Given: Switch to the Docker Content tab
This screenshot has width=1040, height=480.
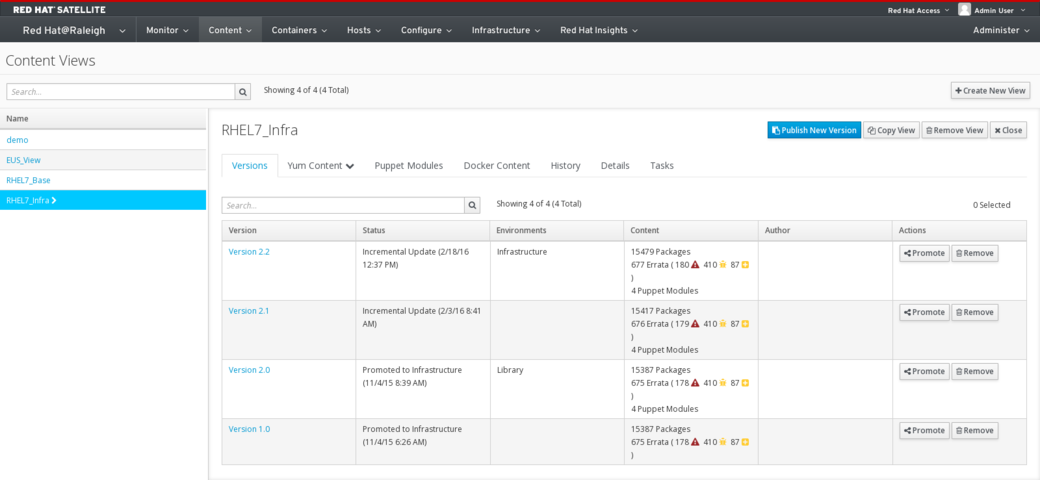Looking at the screenshot, I should [x=497, y=166].
